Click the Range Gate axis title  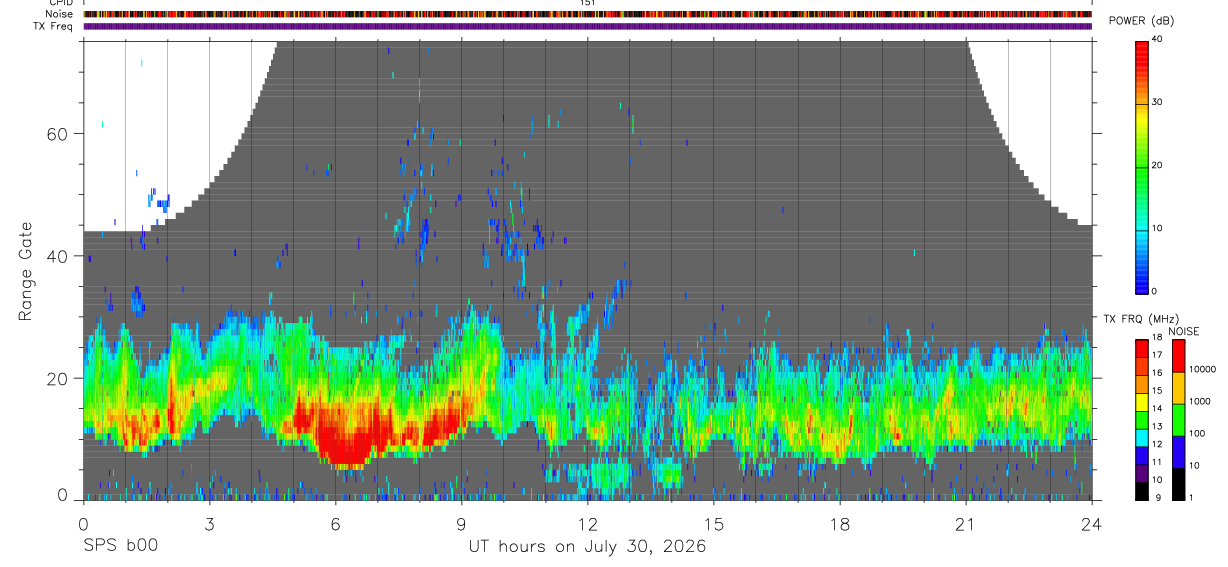point(26,271)
